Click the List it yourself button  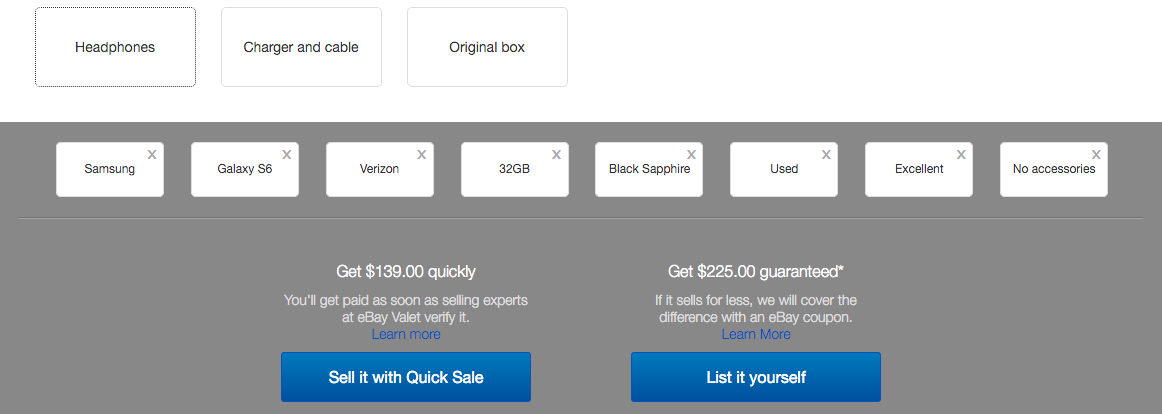(x=756, y=377)
